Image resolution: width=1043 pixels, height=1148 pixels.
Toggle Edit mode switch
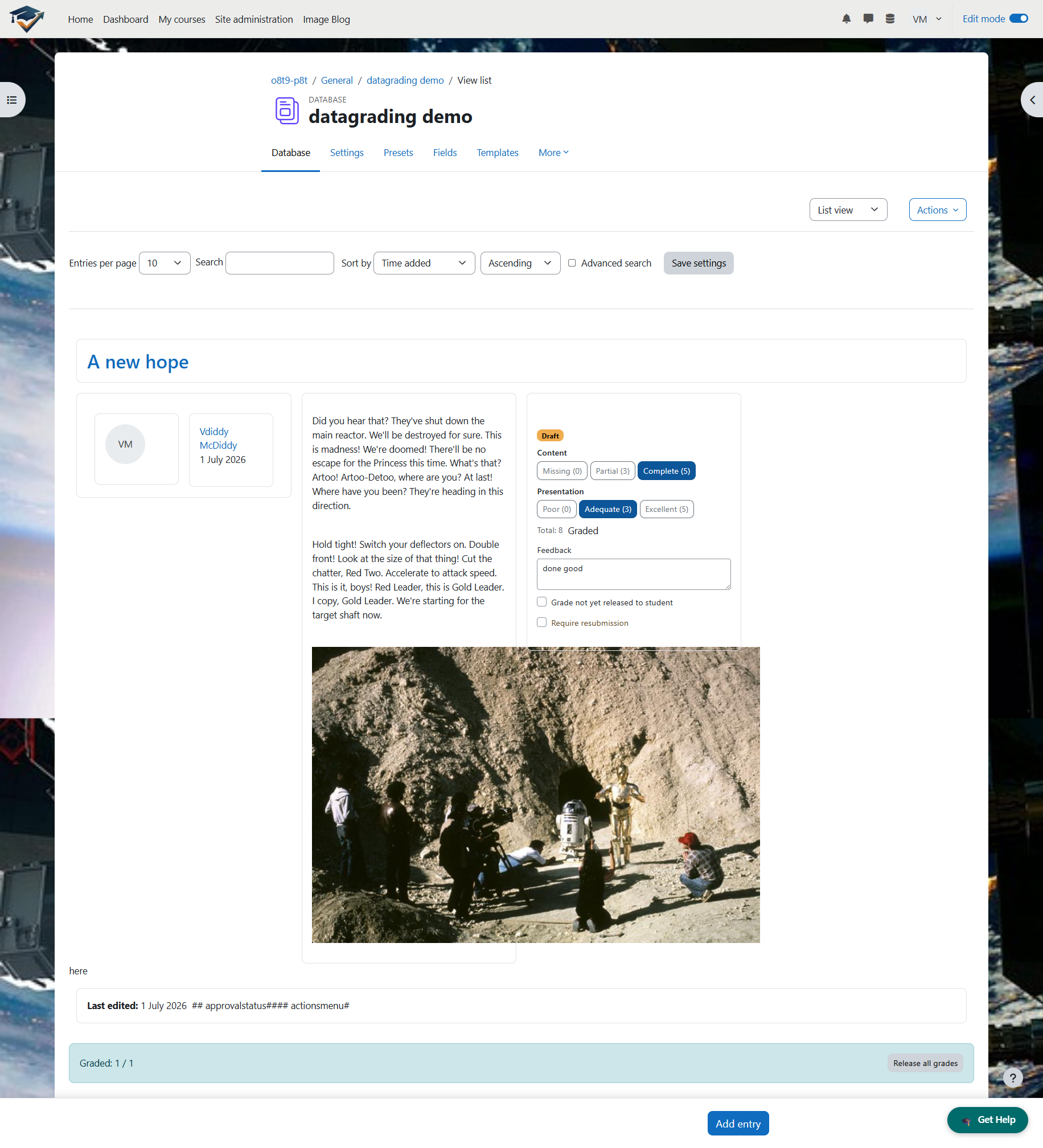[x=1019, y=19]
